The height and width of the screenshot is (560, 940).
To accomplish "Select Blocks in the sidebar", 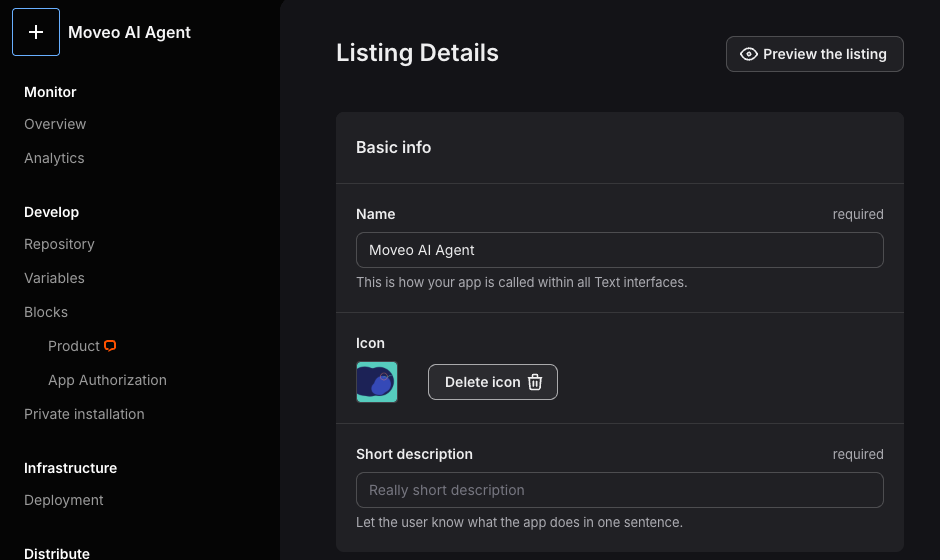I will pos(46,312).
